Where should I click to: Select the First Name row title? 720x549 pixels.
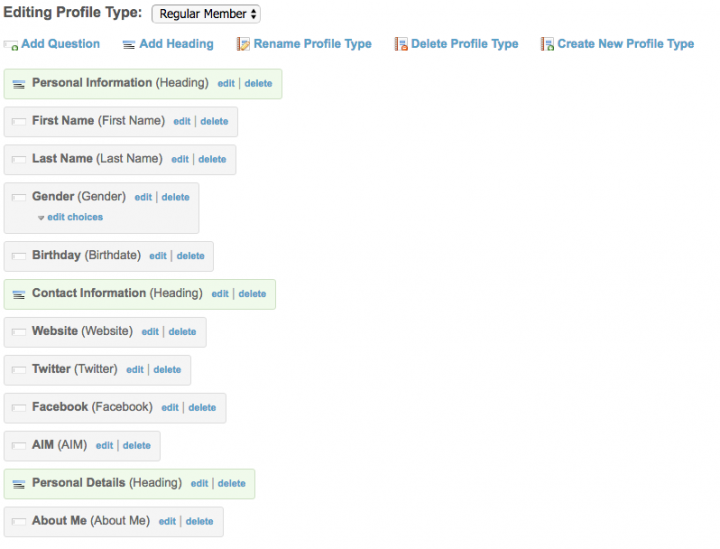tap(63, 121)
